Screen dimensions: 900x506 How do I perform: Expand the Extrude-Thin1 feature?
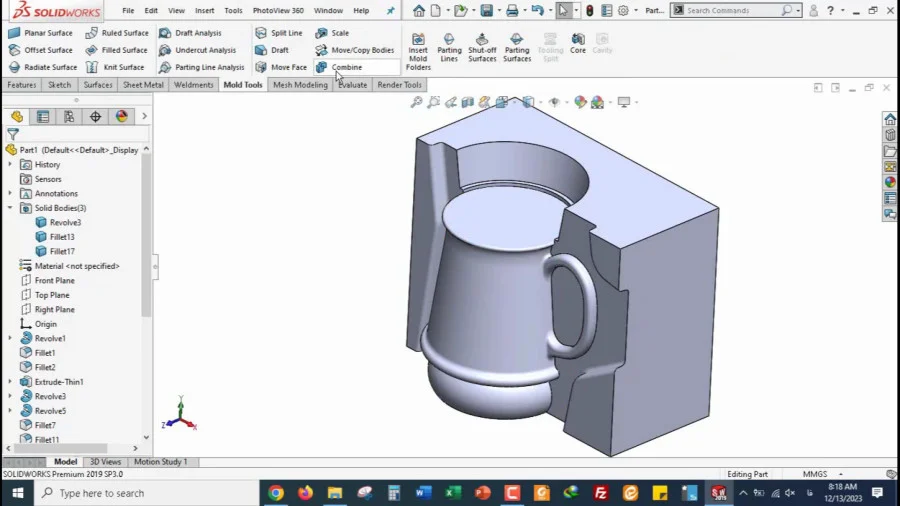click(10, 382)
